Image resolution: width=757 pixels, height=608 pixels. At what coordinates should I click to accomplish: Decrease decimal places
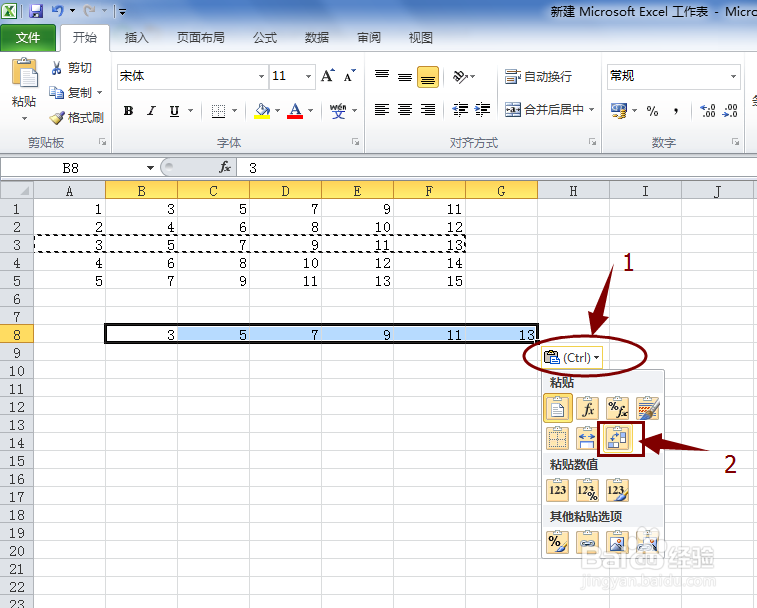coord(730,111)
